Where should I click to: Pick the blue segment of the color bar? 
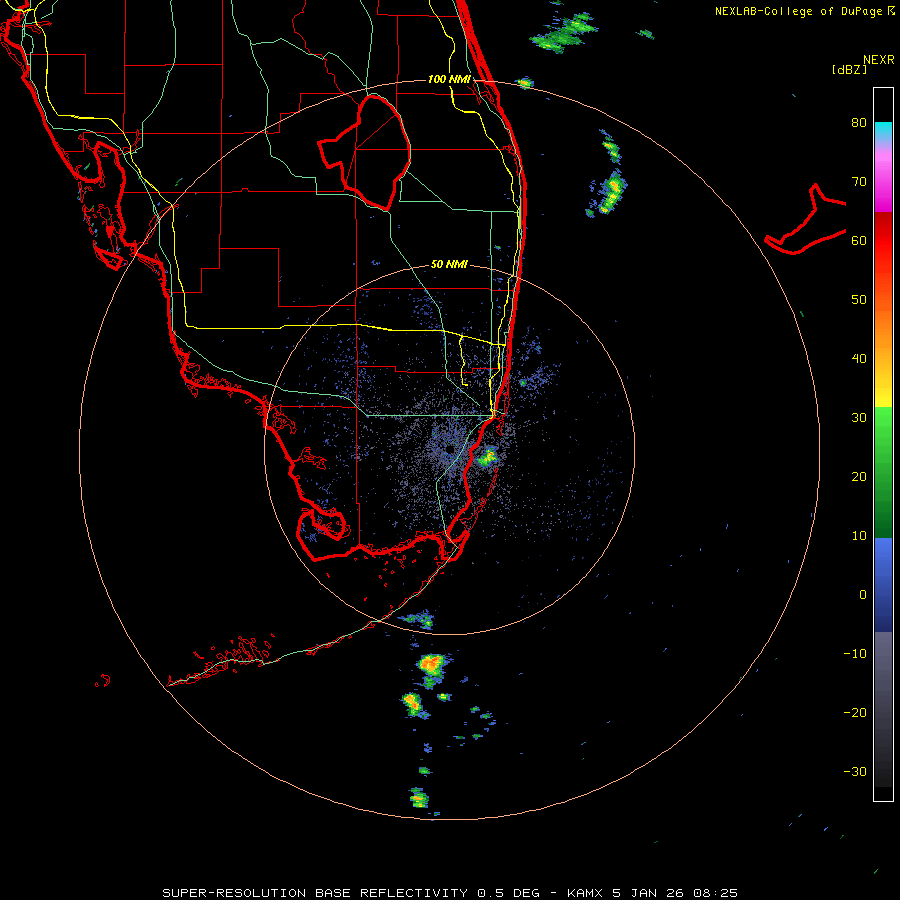883,585
